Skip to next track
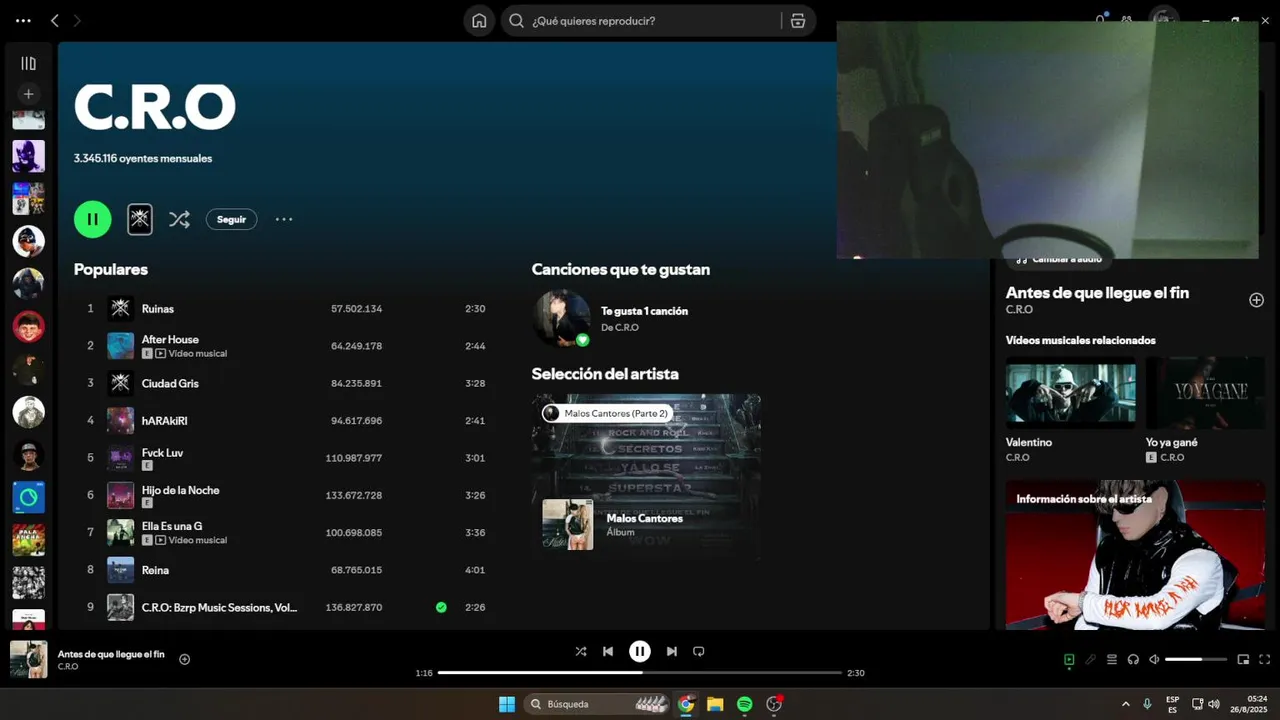The width and height of the screenshot is (1280, 720). coord(671,651)
